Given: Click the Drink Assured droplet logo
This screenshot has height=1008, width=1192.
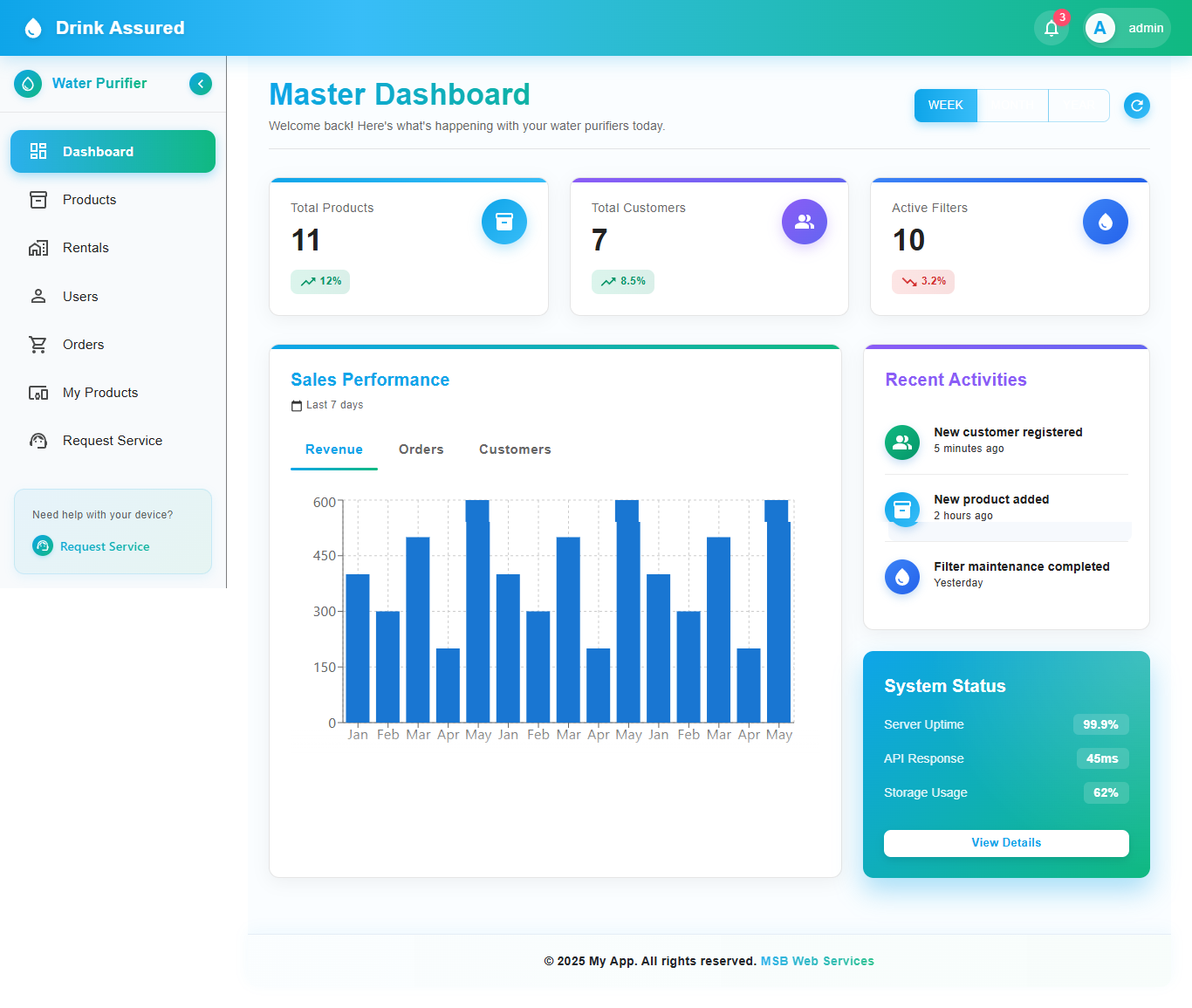Looking at the screenshot, I should tap(33, 28).
